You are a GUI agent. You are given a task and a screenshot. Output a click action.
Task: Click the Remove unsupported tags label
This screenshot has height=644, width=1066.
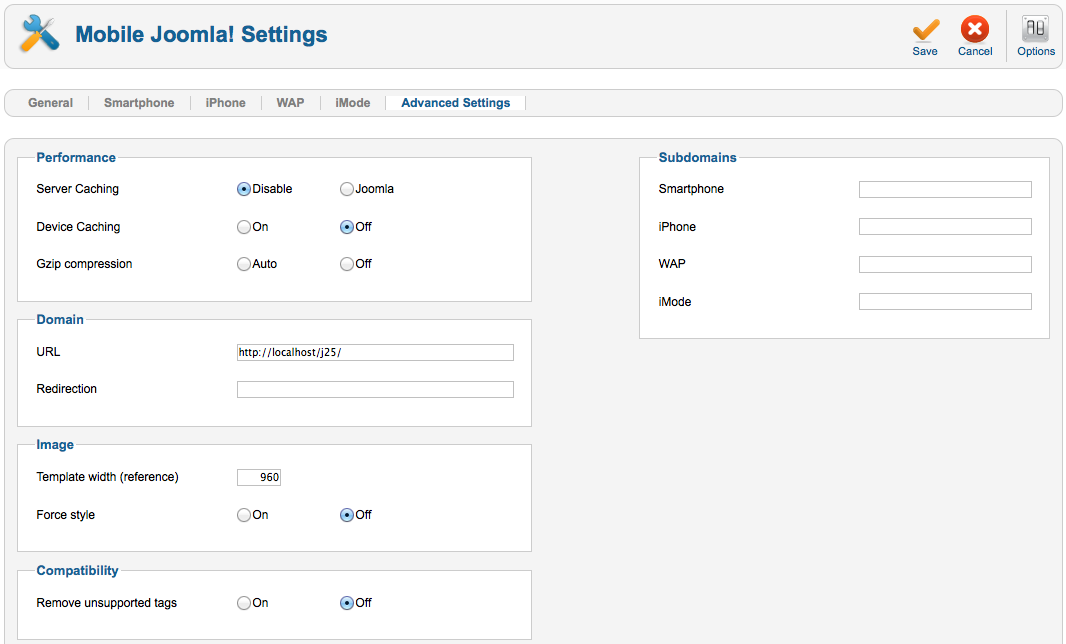(x=107, y=603)
